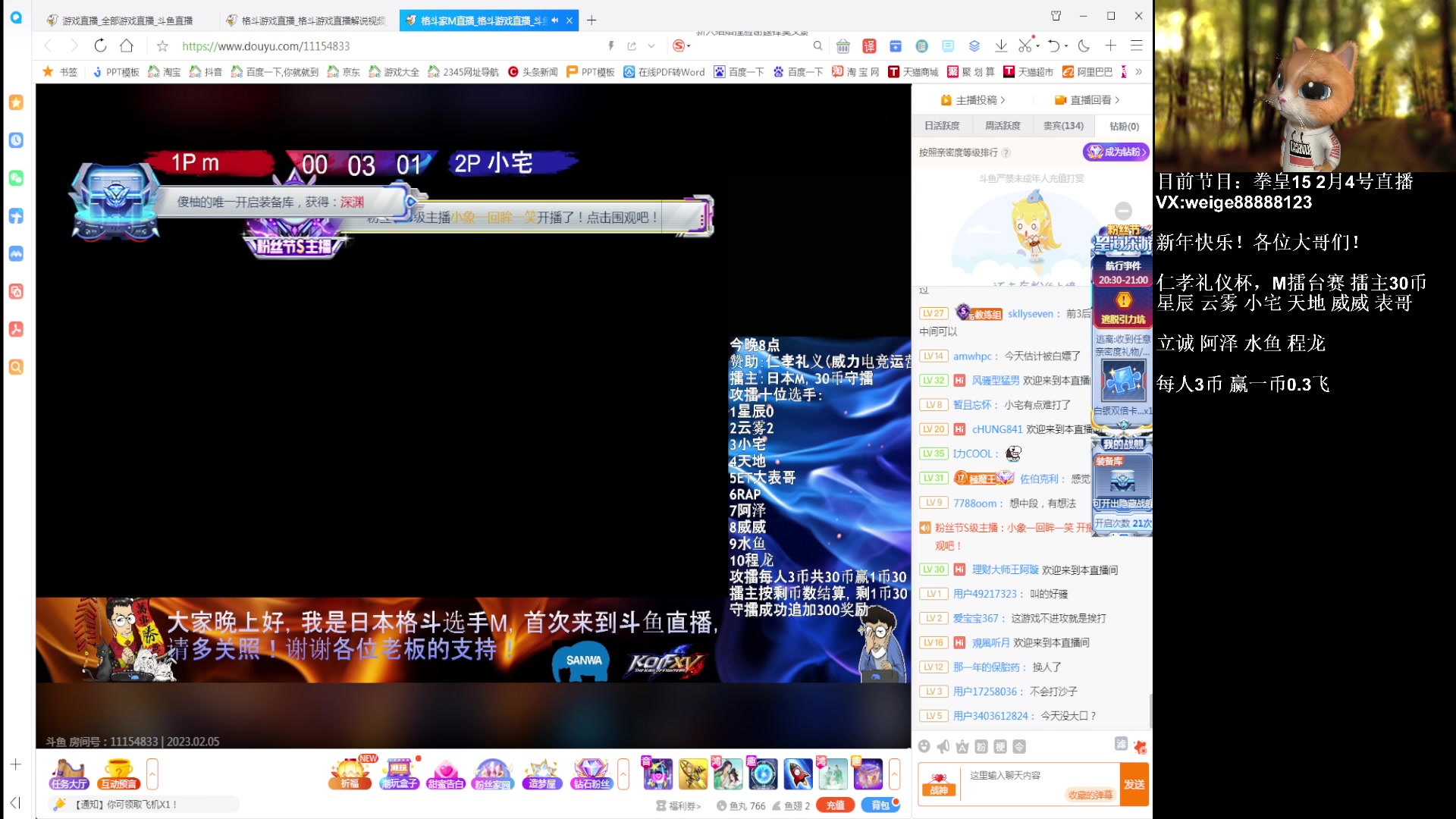Open the crown A danmaku style icon
This screenshot has height=819, width=1456.
[x=962, y=747]
